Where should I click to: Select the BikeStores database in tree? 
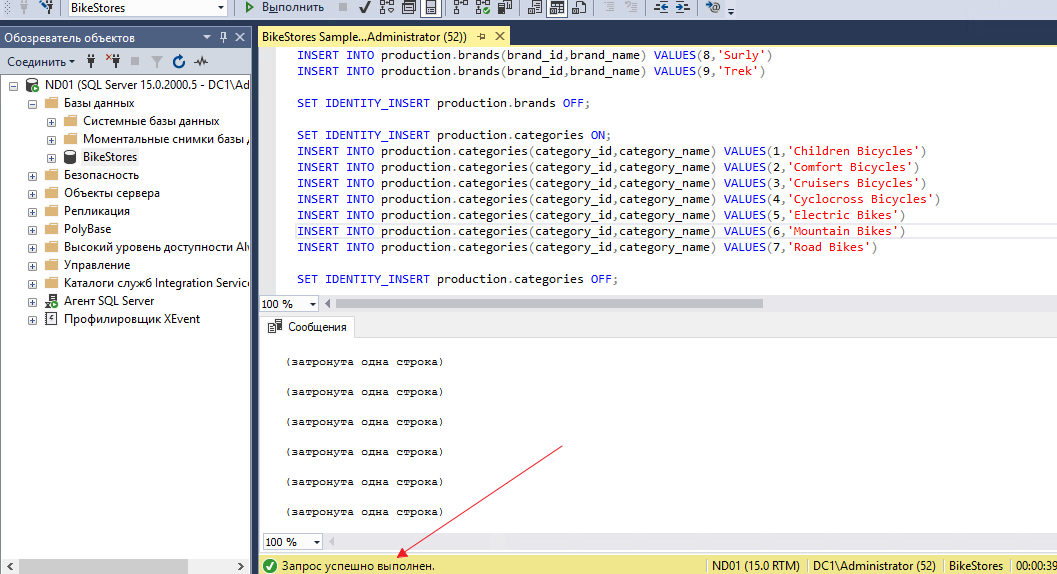click(x=110, y=156)
